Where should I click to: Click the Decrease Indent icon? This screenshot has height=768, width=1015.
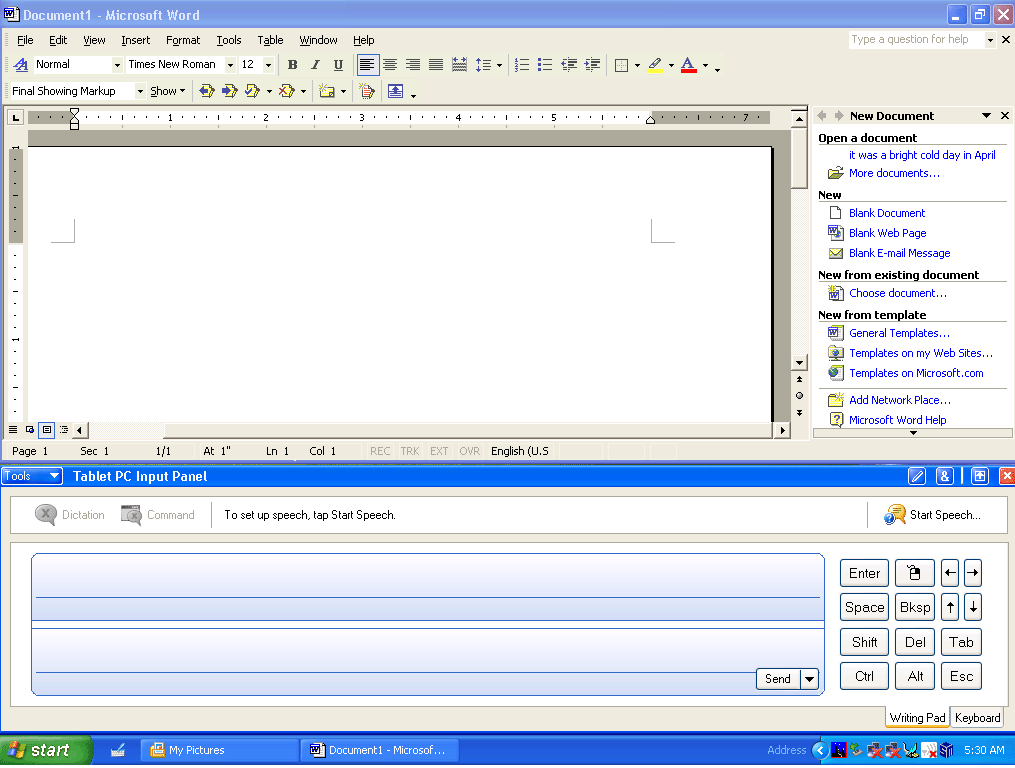(568, 65)
